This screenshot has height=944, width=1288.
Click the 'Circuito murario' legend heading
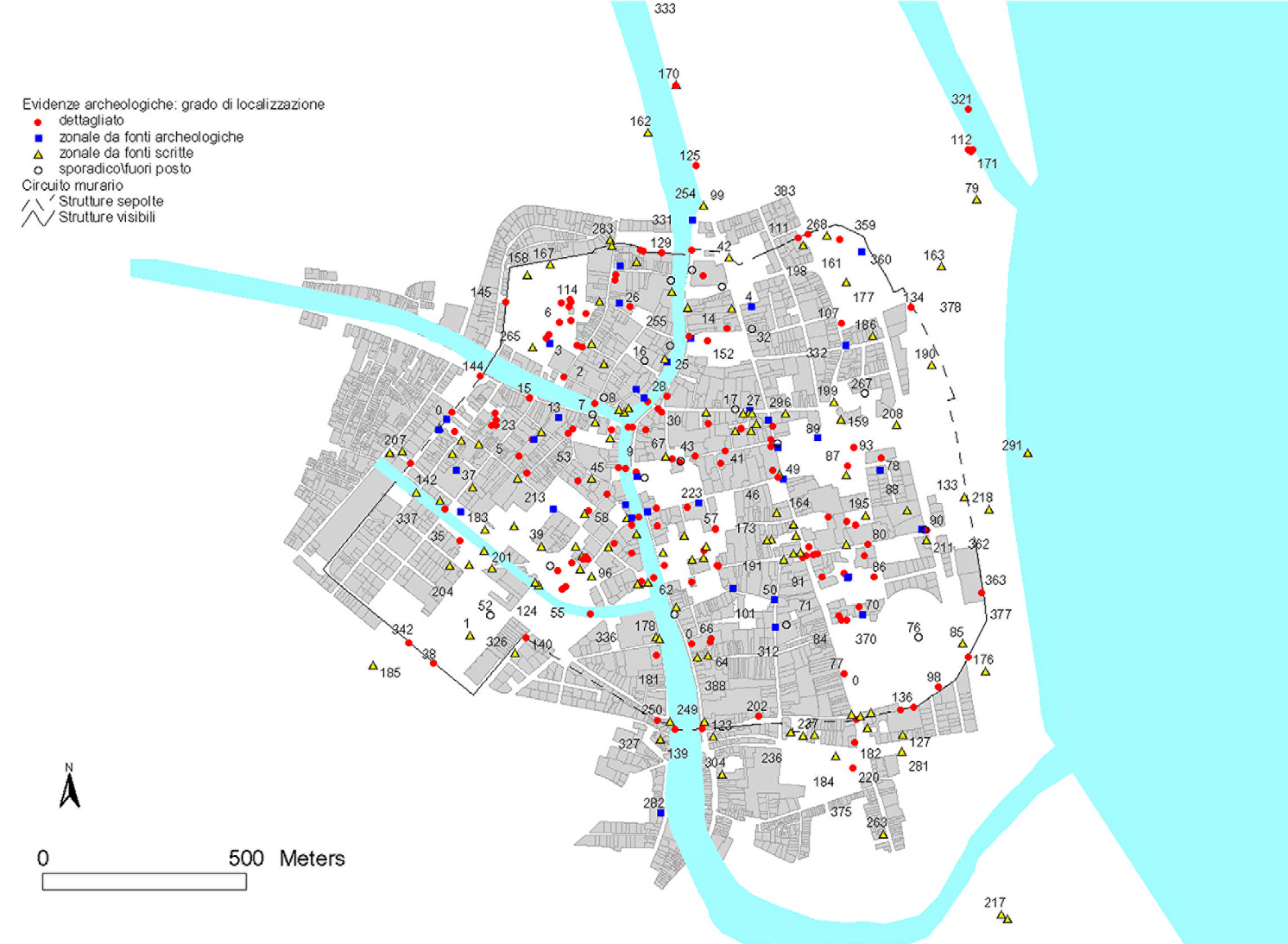73,186
